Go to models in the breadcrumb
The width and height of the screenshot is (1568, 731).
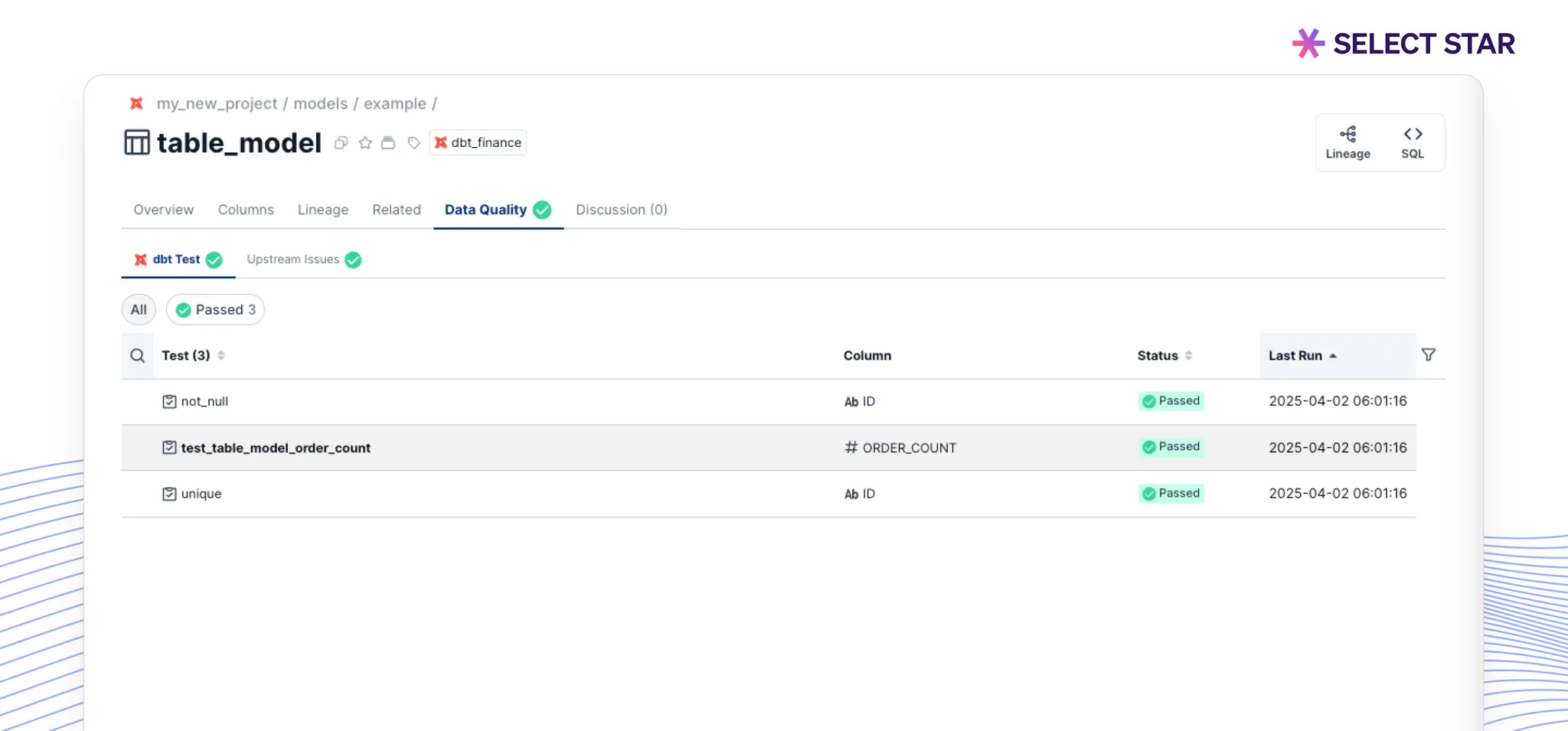pos(320,103)
